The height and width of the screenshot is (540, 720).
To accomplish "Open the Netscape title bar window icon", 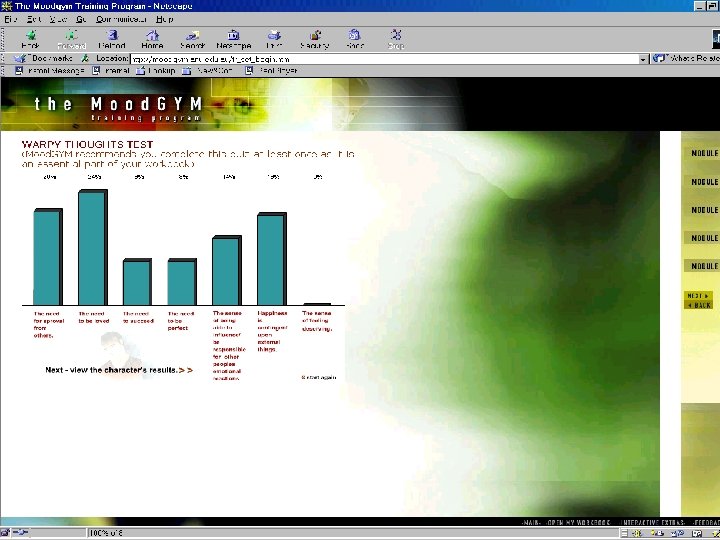I will [x=6, y=6].
